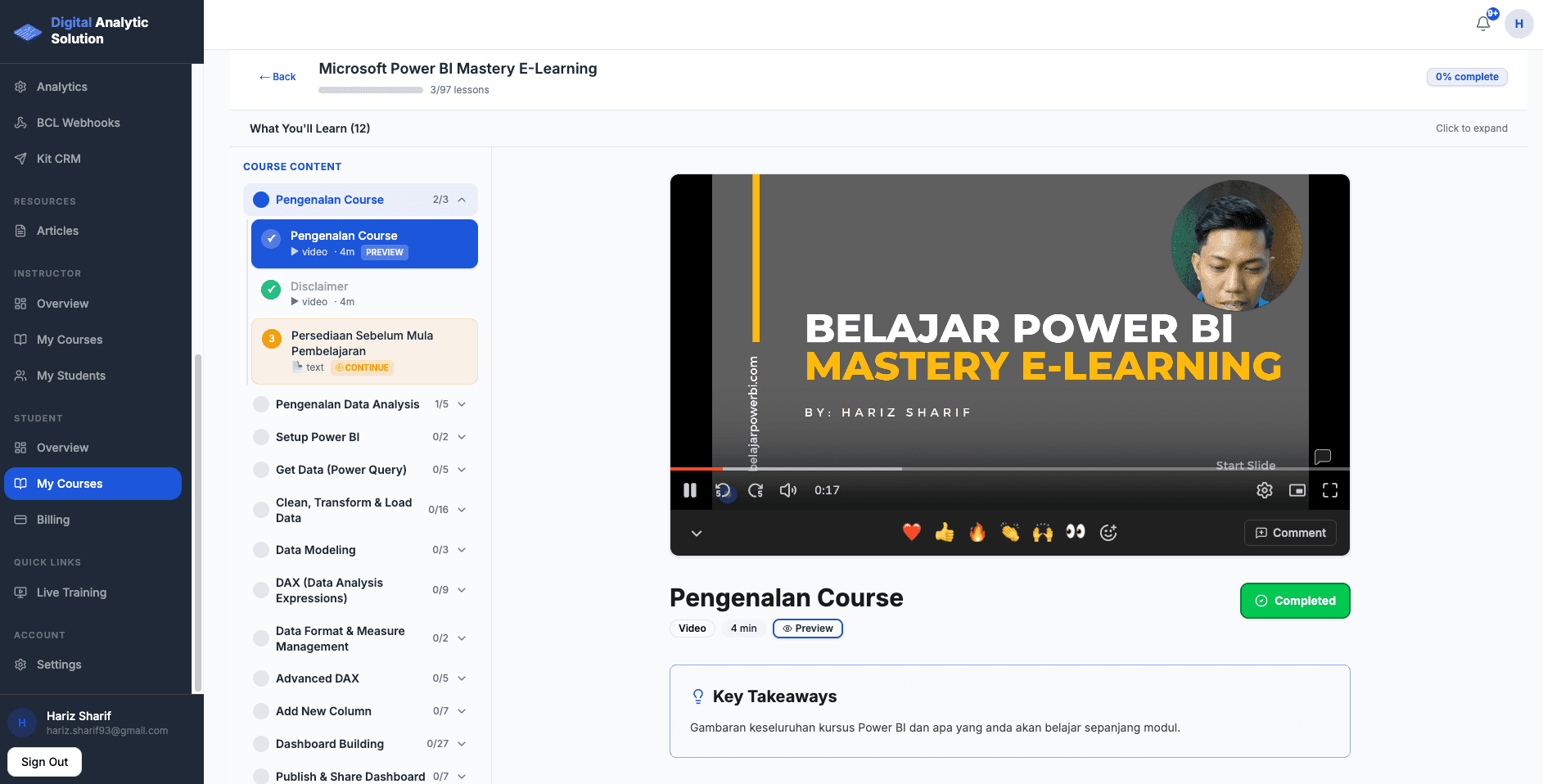Expand DAX (Data Analysis Expressions) section
The image size is (1543, 784).
click(360, 590)
